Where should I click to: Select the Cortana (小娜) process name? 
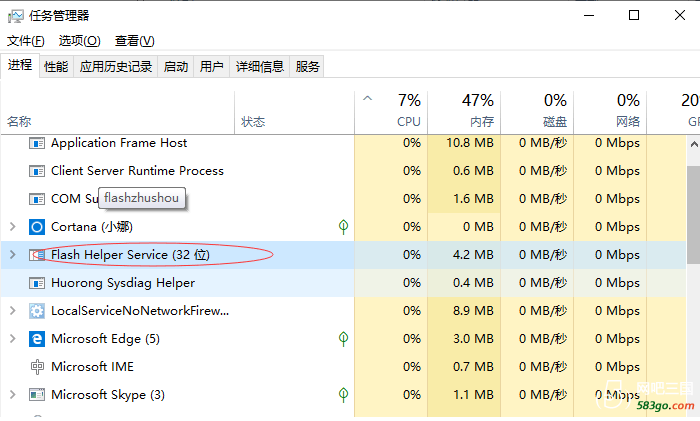(x=92, y=227)
